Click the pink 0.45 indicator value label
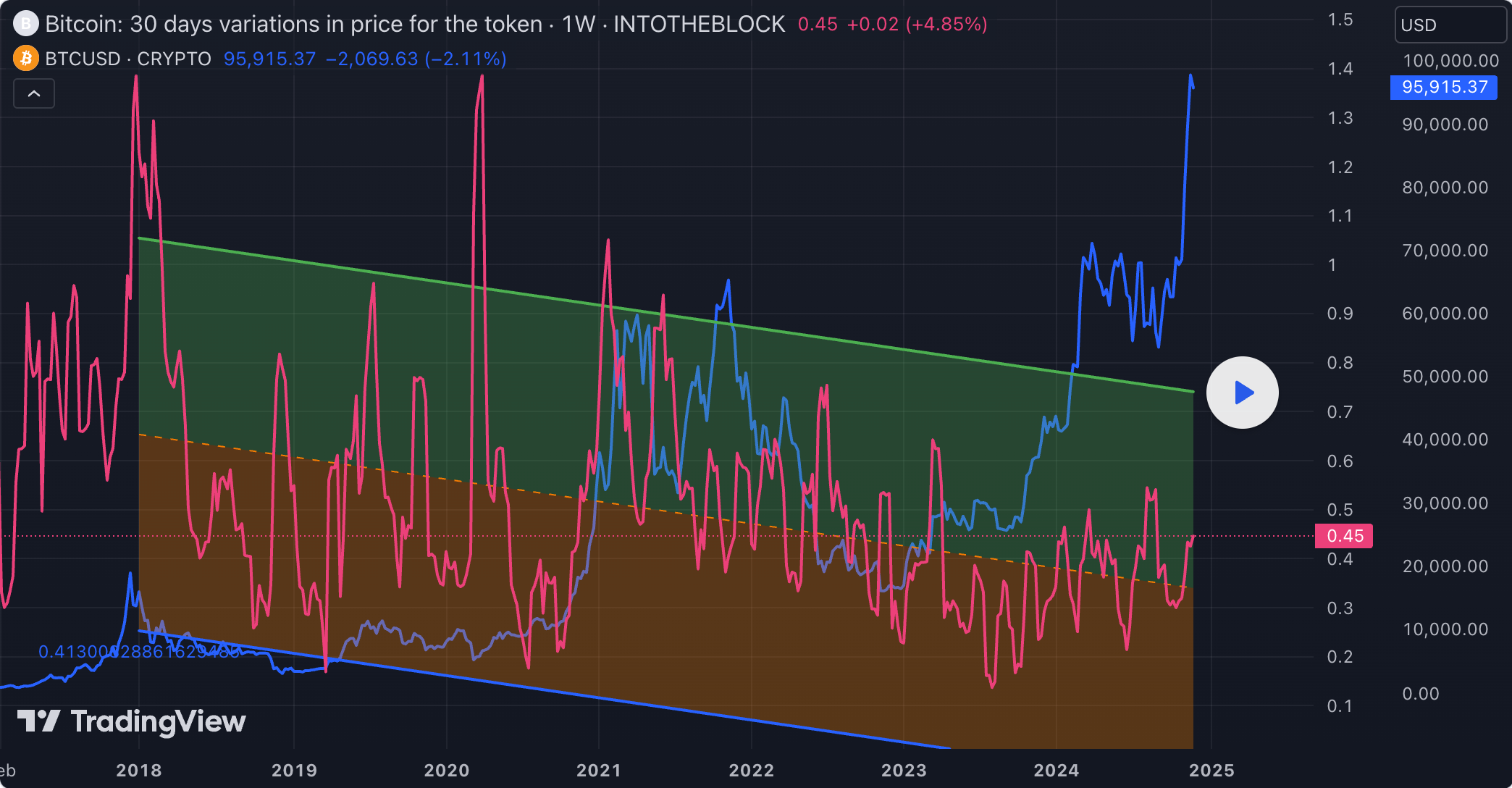1512x788 pixels. (1344, 536)
